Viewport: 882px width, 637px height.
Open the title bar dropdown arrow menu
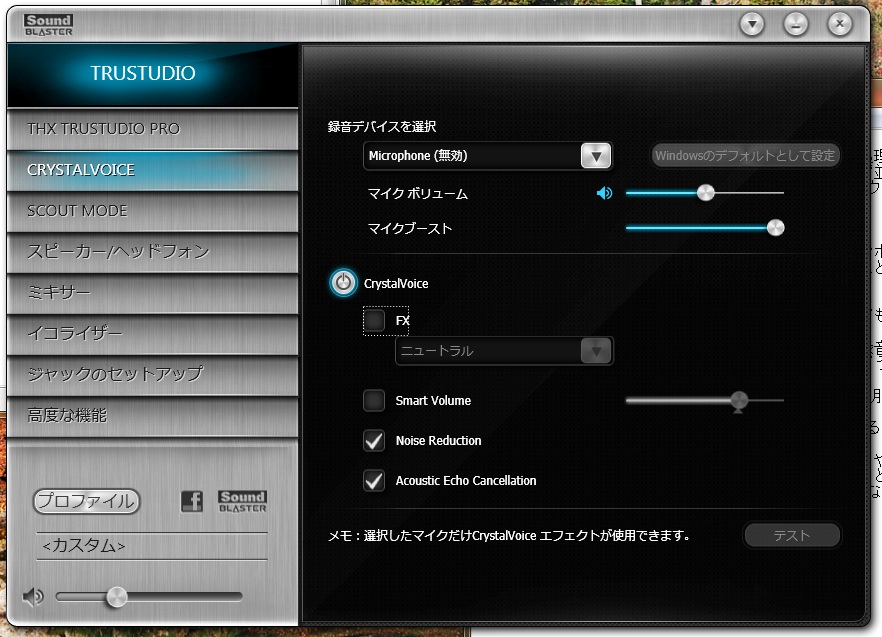[752, 24]
